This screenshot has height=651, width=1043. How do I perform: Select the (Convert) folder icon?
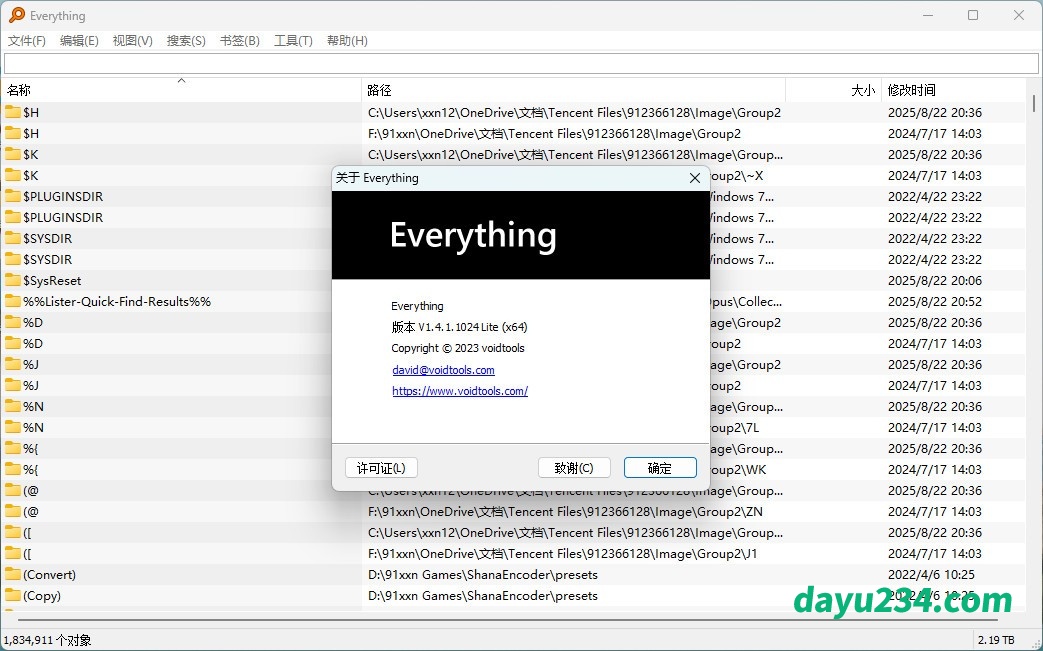[x=13, y=574]
